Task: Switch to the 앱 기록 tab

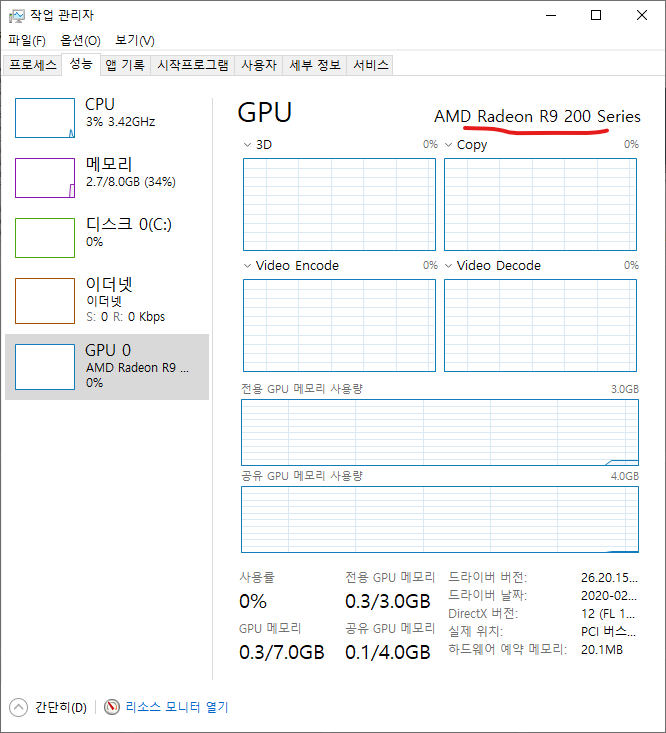Action: (125, 65)
